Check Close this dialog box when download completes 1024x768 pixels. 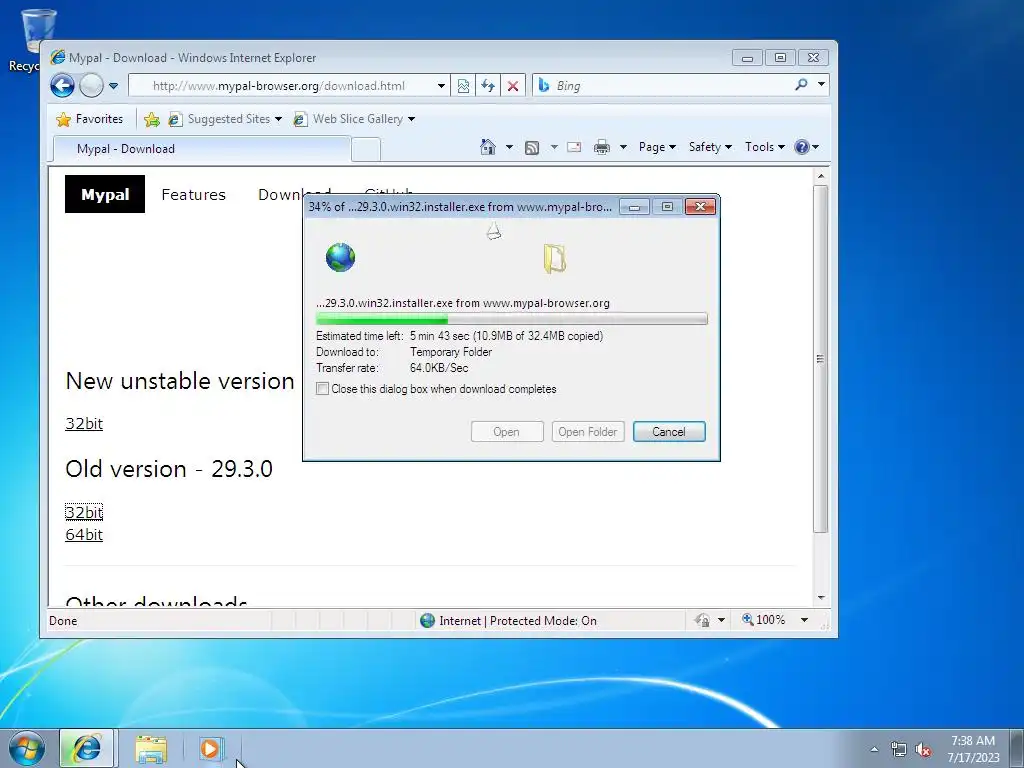click(x=323, y=389)
